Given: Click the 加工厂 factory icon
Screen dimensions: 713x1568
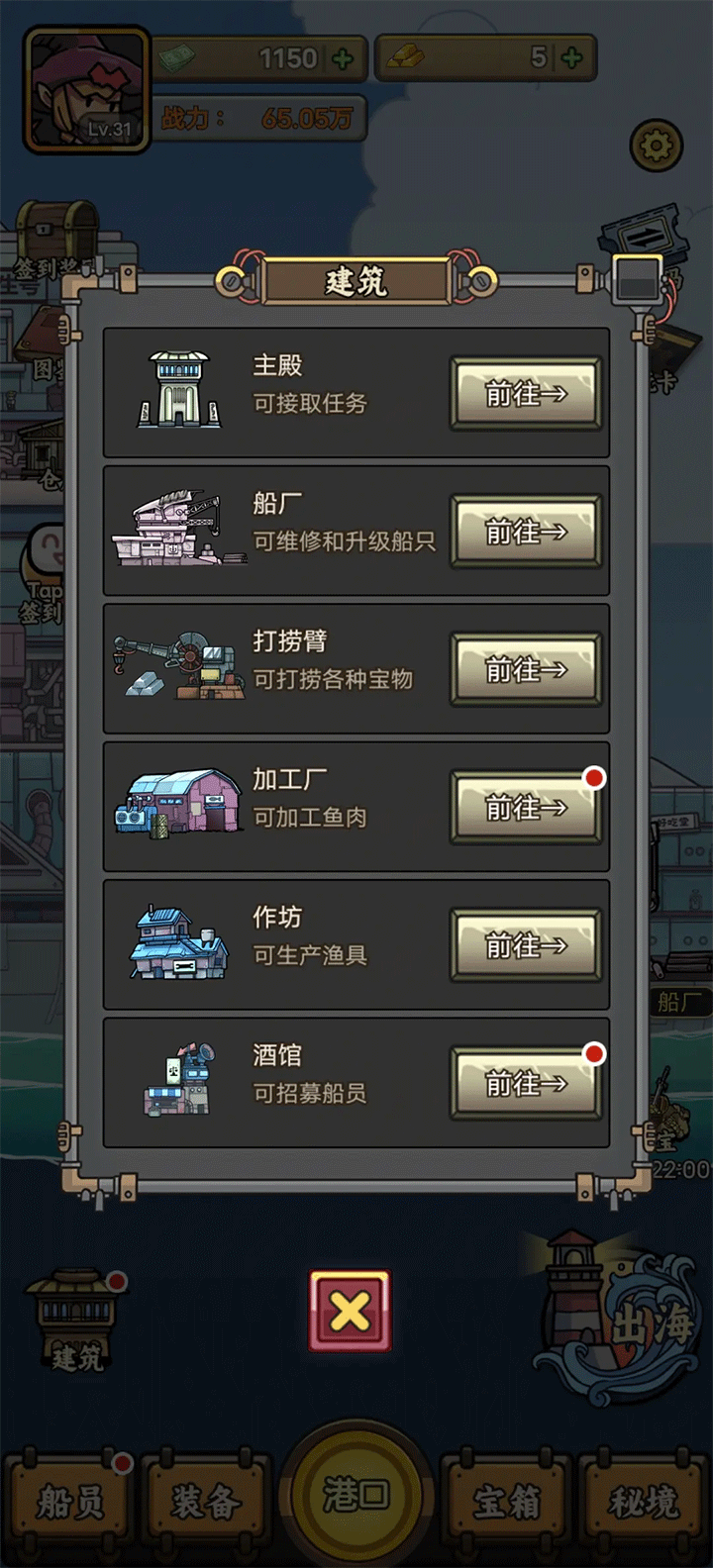Looking at the screenshot, I should (x=178, y=804).
